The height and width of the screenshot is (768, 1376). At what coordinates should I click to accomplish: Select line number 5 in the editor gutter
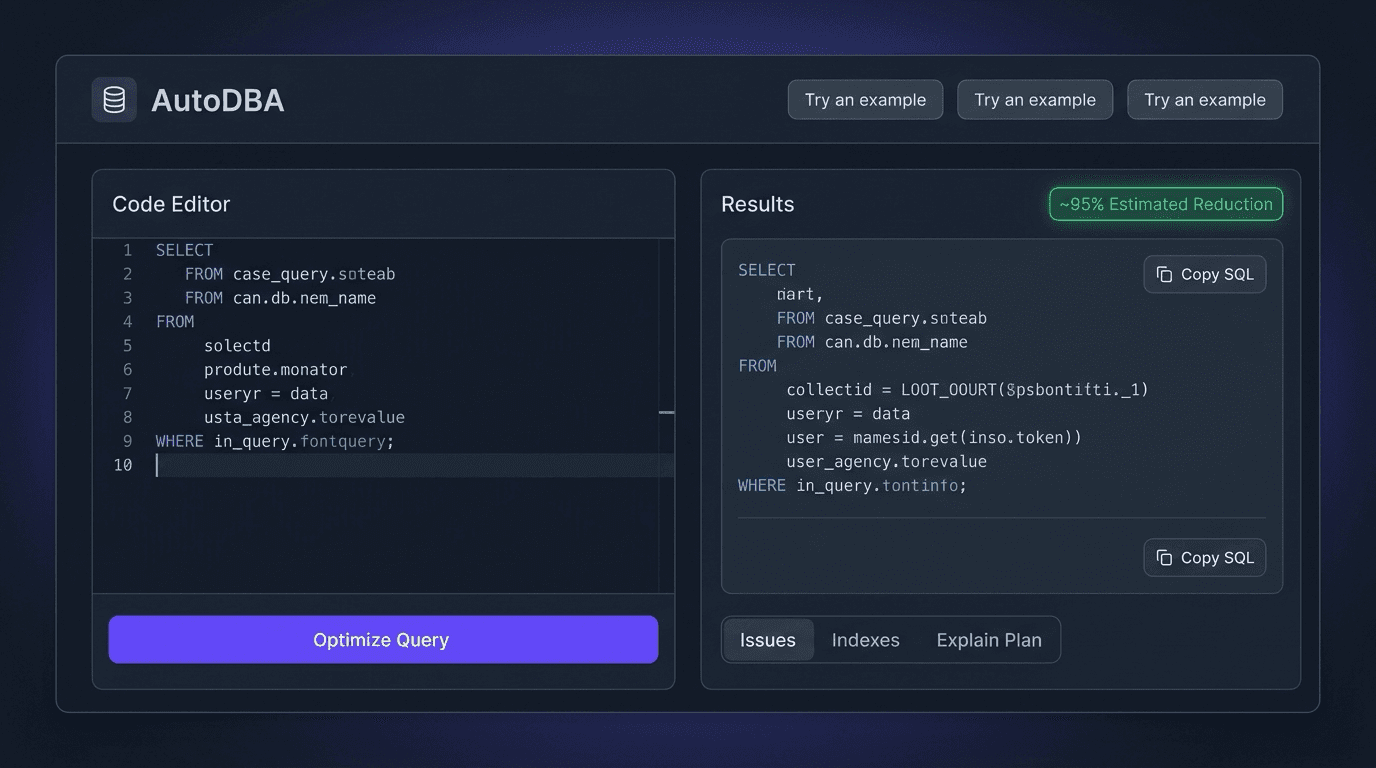(x=127, y=346)
